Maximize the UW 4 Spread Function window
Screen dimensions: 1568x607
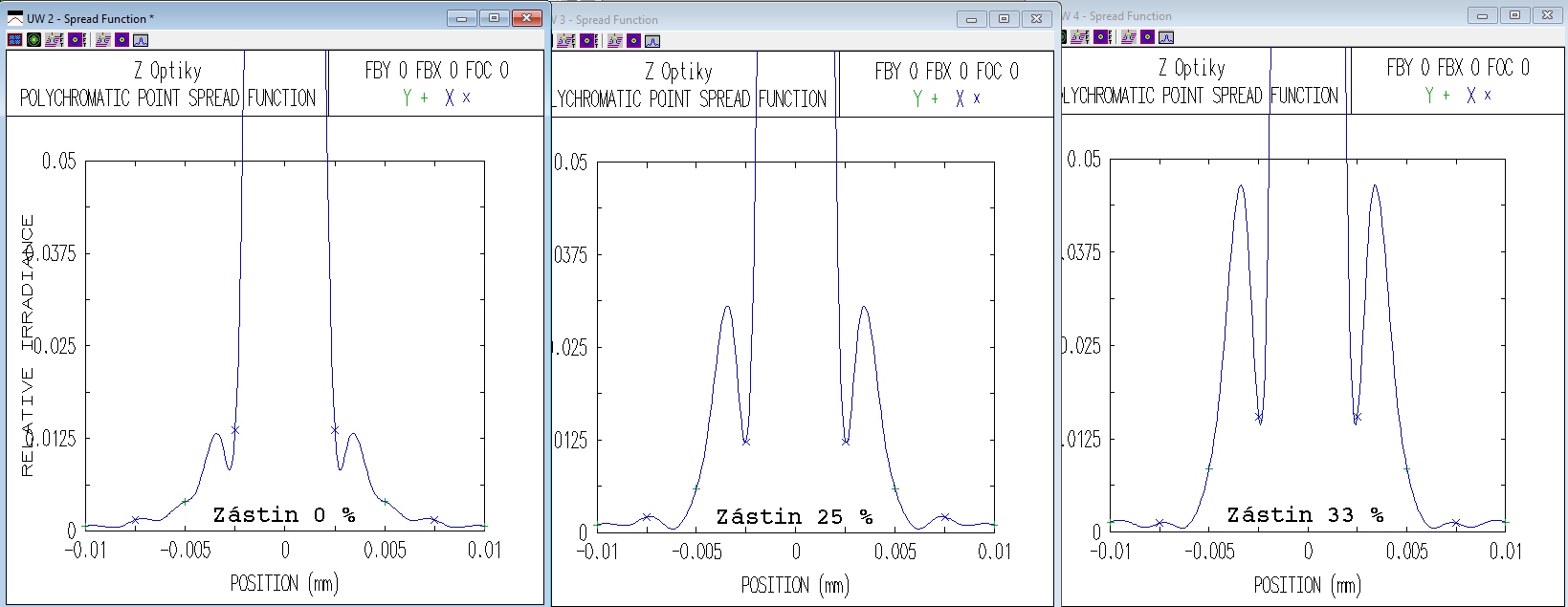pyautogui.click(x=1515, y=15)
